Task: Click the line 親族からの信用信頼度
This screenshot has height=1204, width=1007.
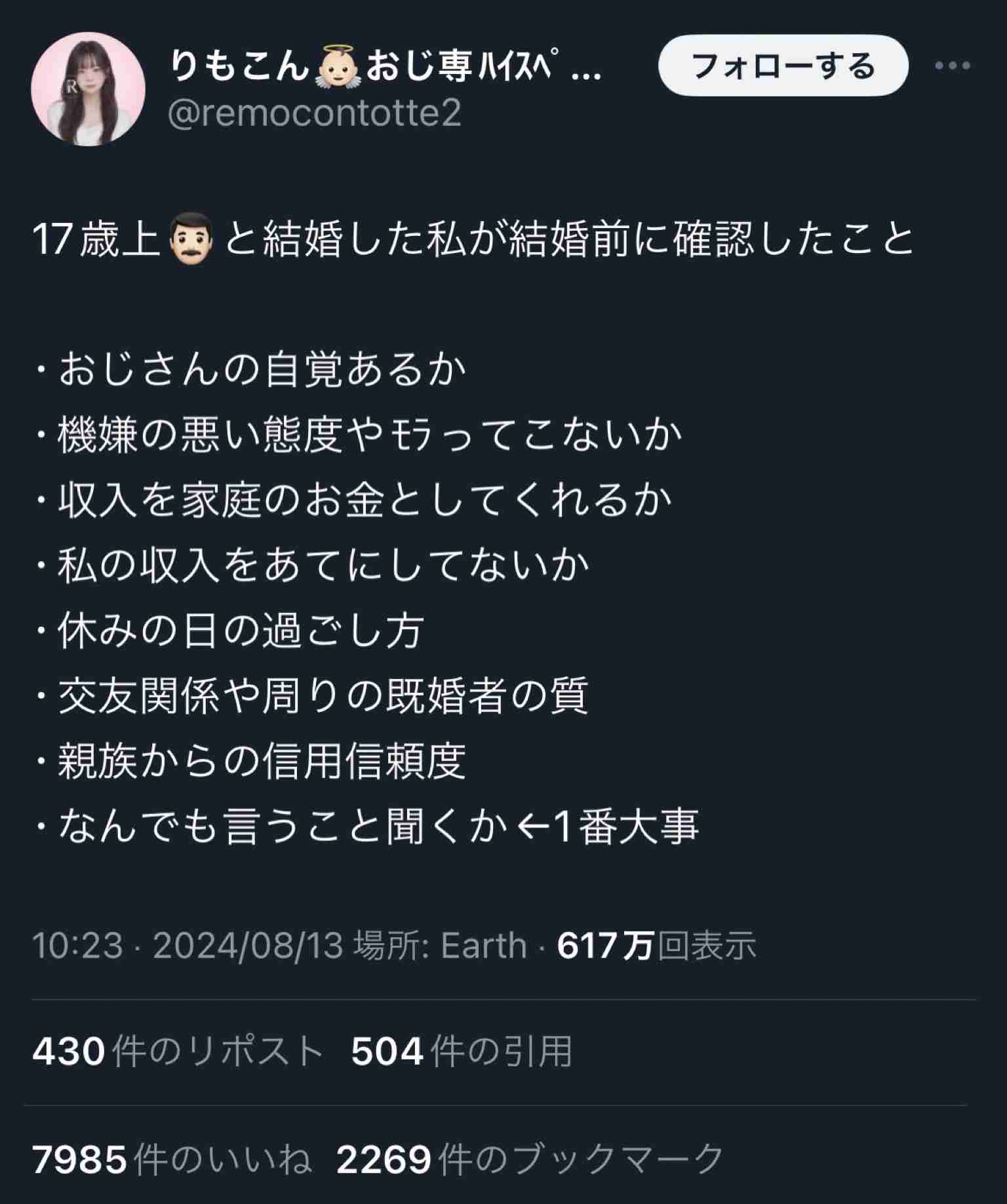Action: [250, 760]
